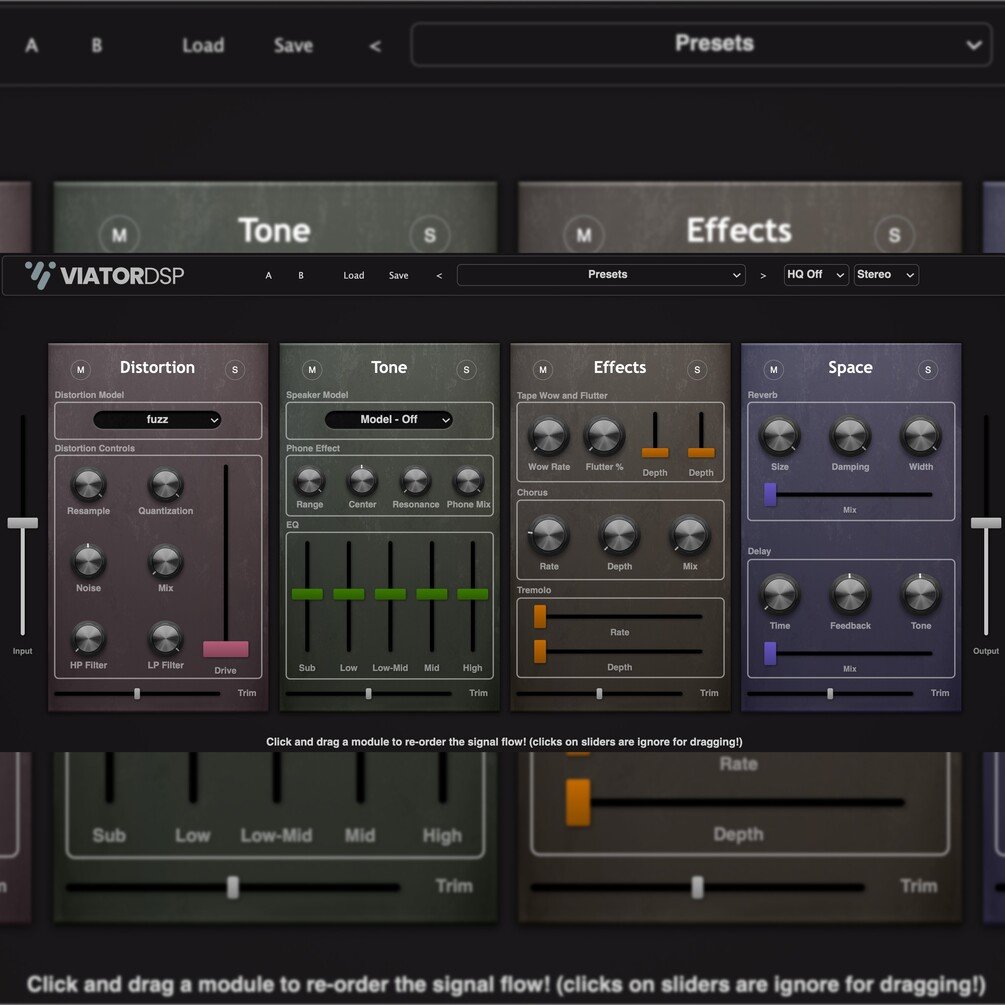Image resolution: width=1005 pixels, height=1005 pixels.
Task: Click the Chorus Mix knob
Action: pyautogui.click(x=690, y=536)
